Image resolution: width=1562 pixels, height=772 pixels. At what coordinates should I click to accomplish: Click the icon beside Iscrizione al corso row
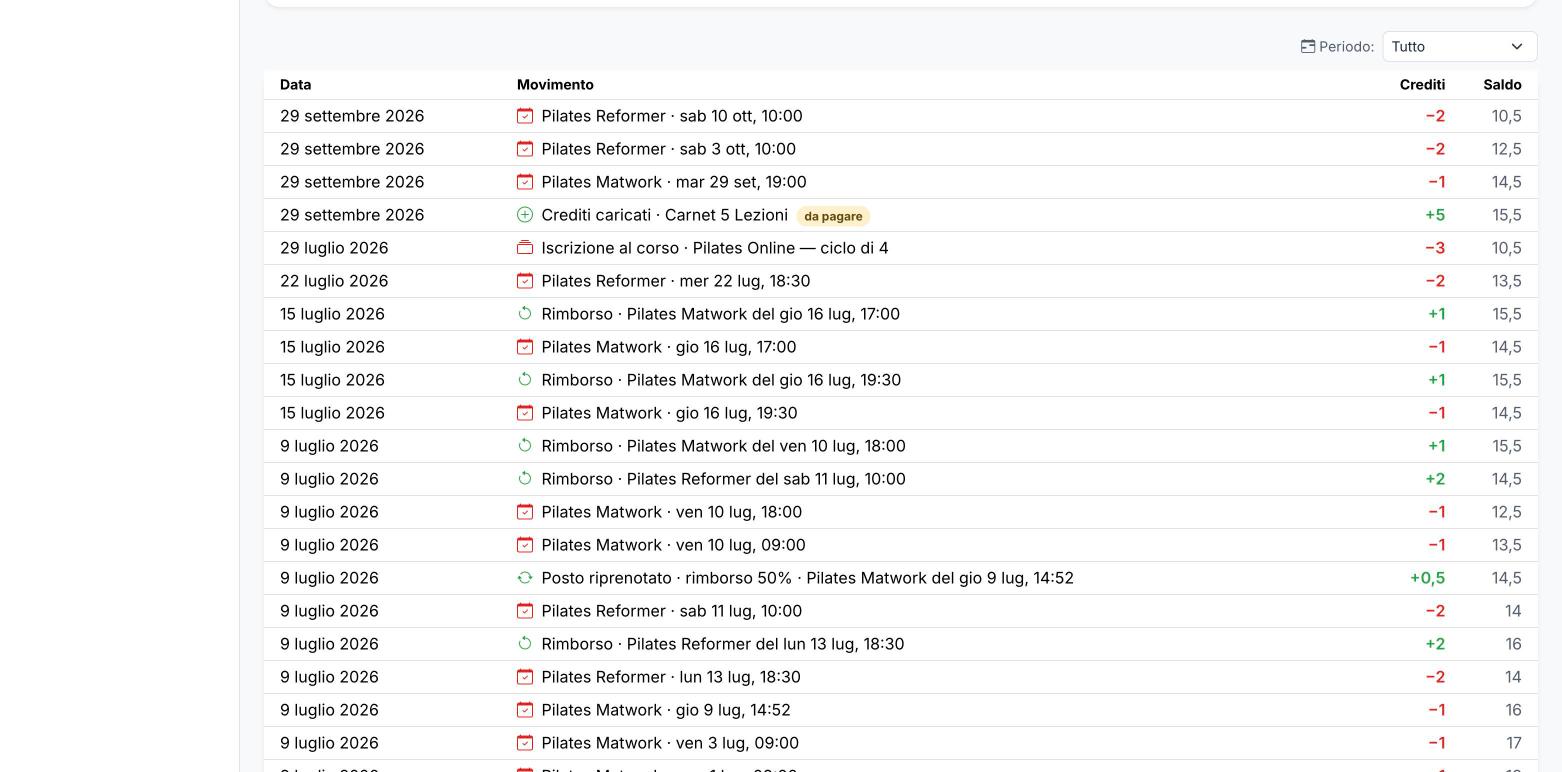pos(525,248)
